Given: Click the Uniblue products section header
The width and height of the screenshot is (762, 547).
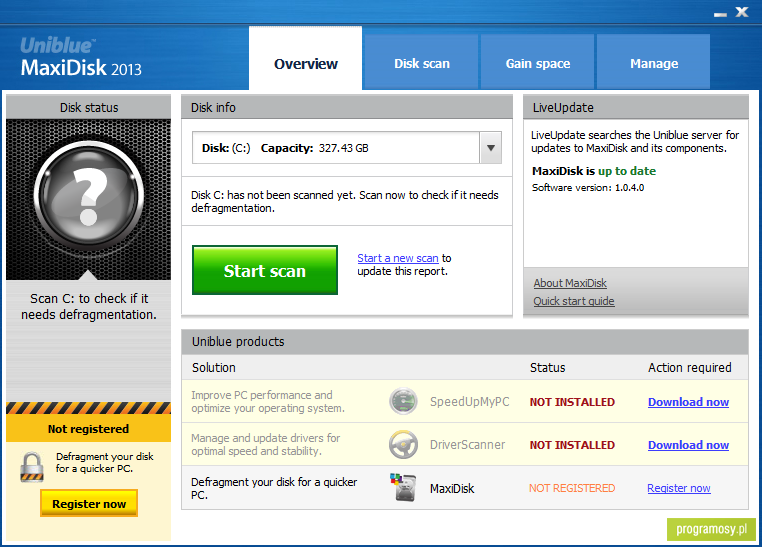Looking at the screenshot, I should pos(465,342).
